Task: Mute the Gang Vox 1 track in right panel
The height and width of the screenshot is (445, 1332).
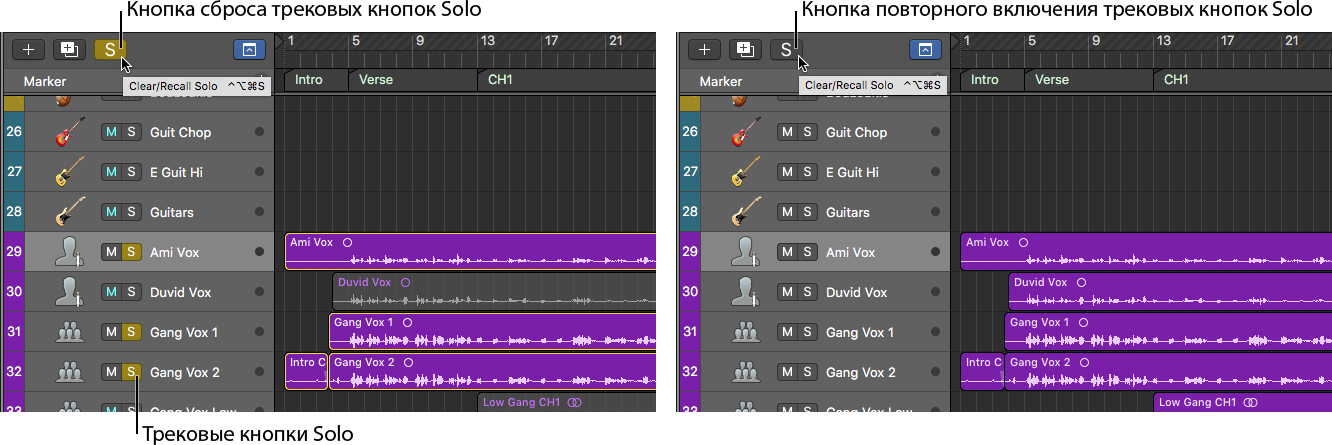Action: click(787, 332)
